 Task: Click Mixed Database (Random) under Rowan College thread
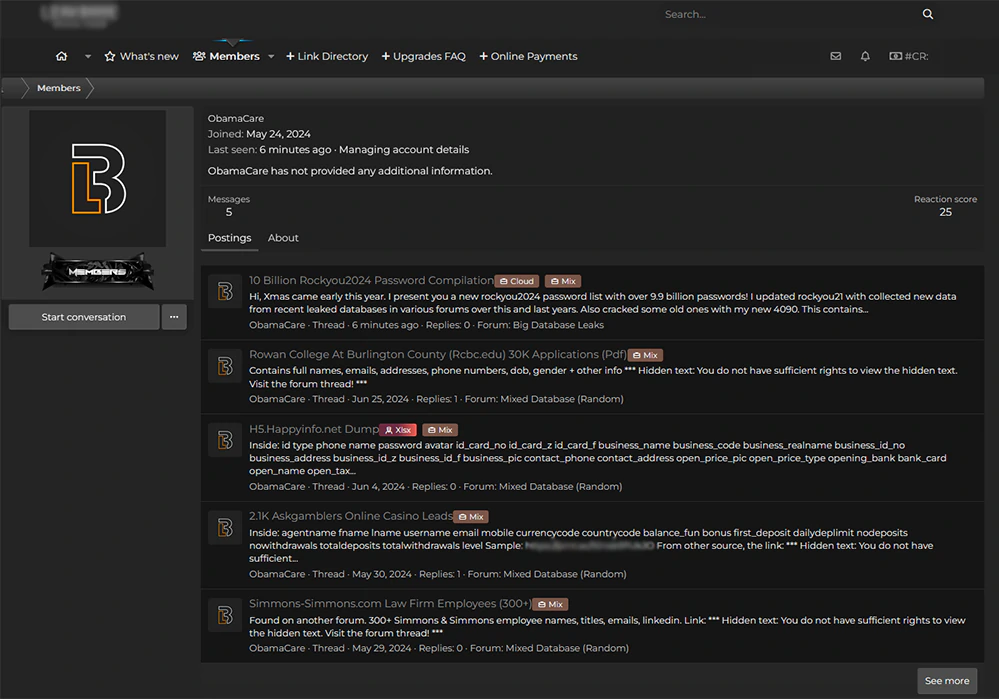point(562,399)
